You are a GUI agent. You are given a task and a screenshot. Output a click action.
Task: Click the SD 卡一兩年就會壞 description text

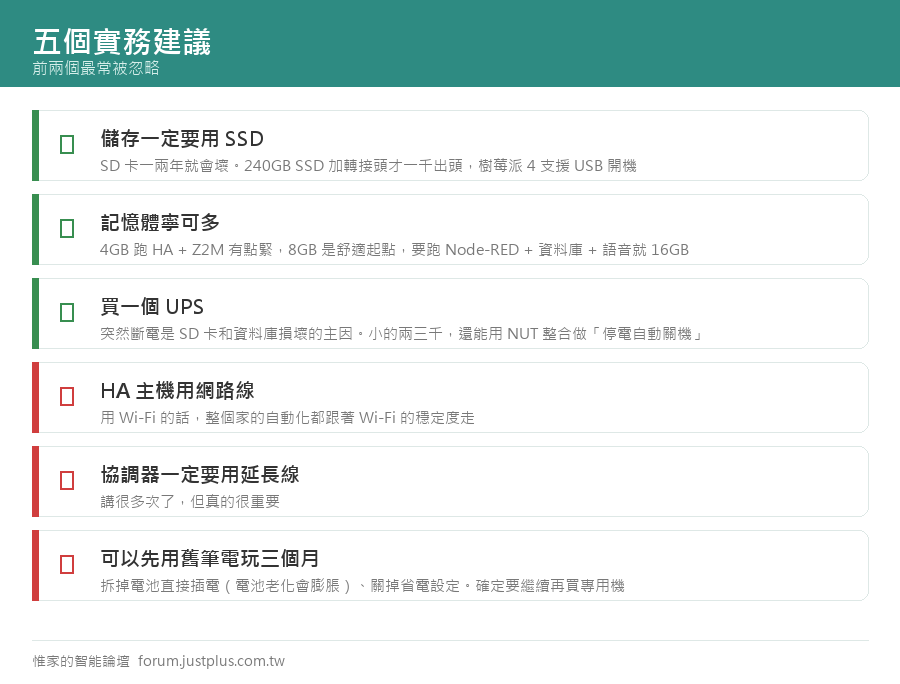pyautogui.click(x=368, y=166)
